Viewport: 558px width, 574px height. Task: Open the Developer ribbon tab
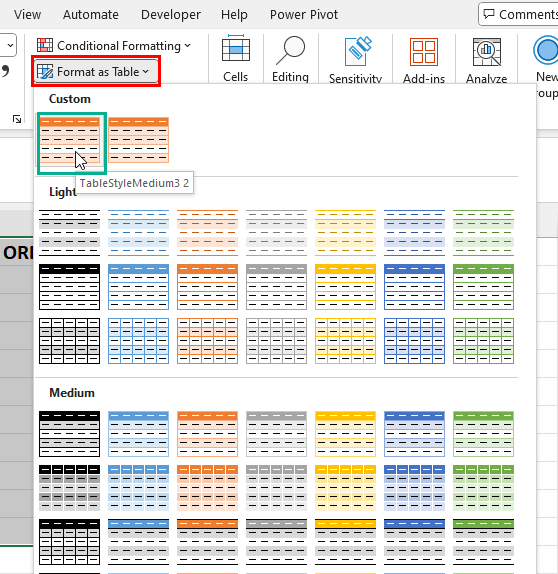(x=171, y=15)
